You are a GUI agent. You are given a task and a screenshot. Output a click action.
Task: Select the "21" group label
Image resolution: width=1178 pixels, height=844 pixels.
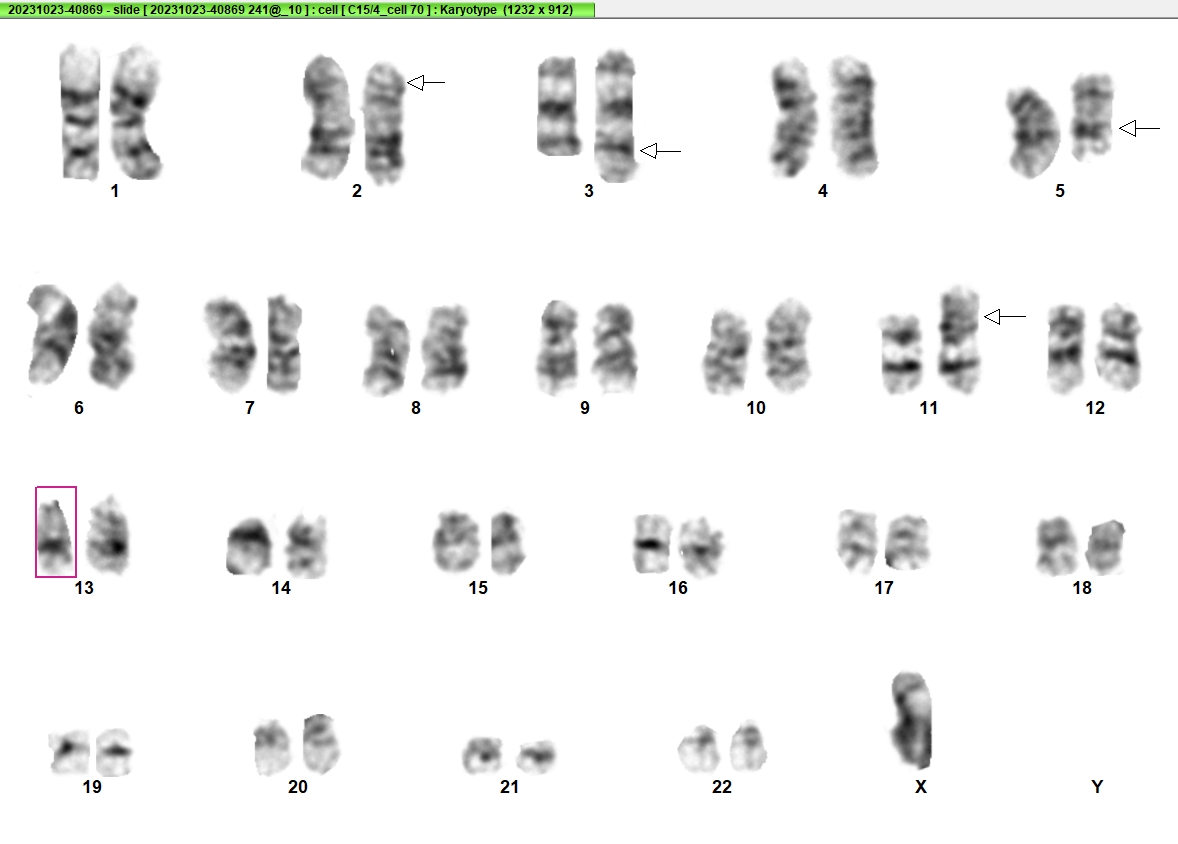[x=509, y=787]
